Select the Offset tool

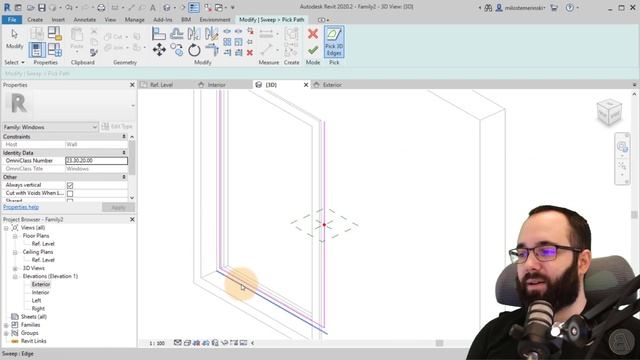[177, 33]
